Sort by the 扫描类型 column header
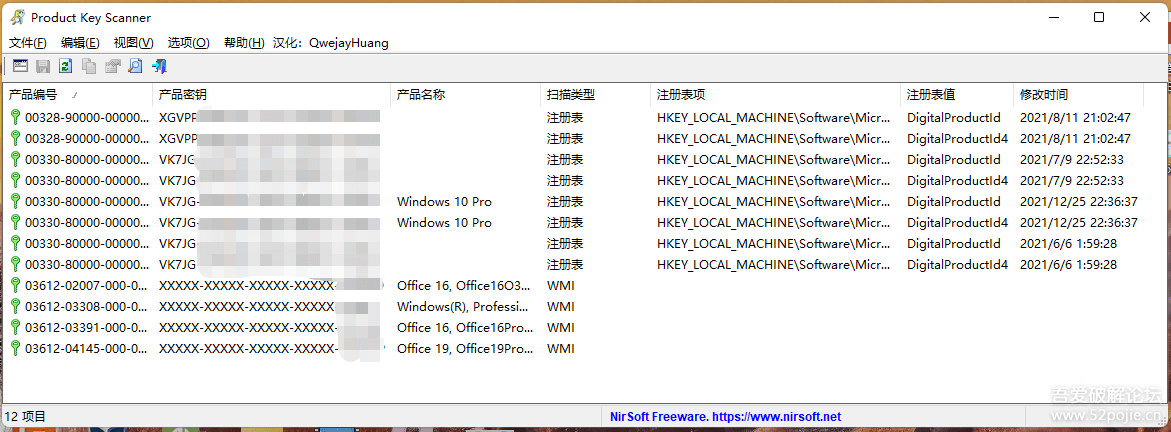The height and width of the screenshot is (432, 1171). tap(595, 95)
